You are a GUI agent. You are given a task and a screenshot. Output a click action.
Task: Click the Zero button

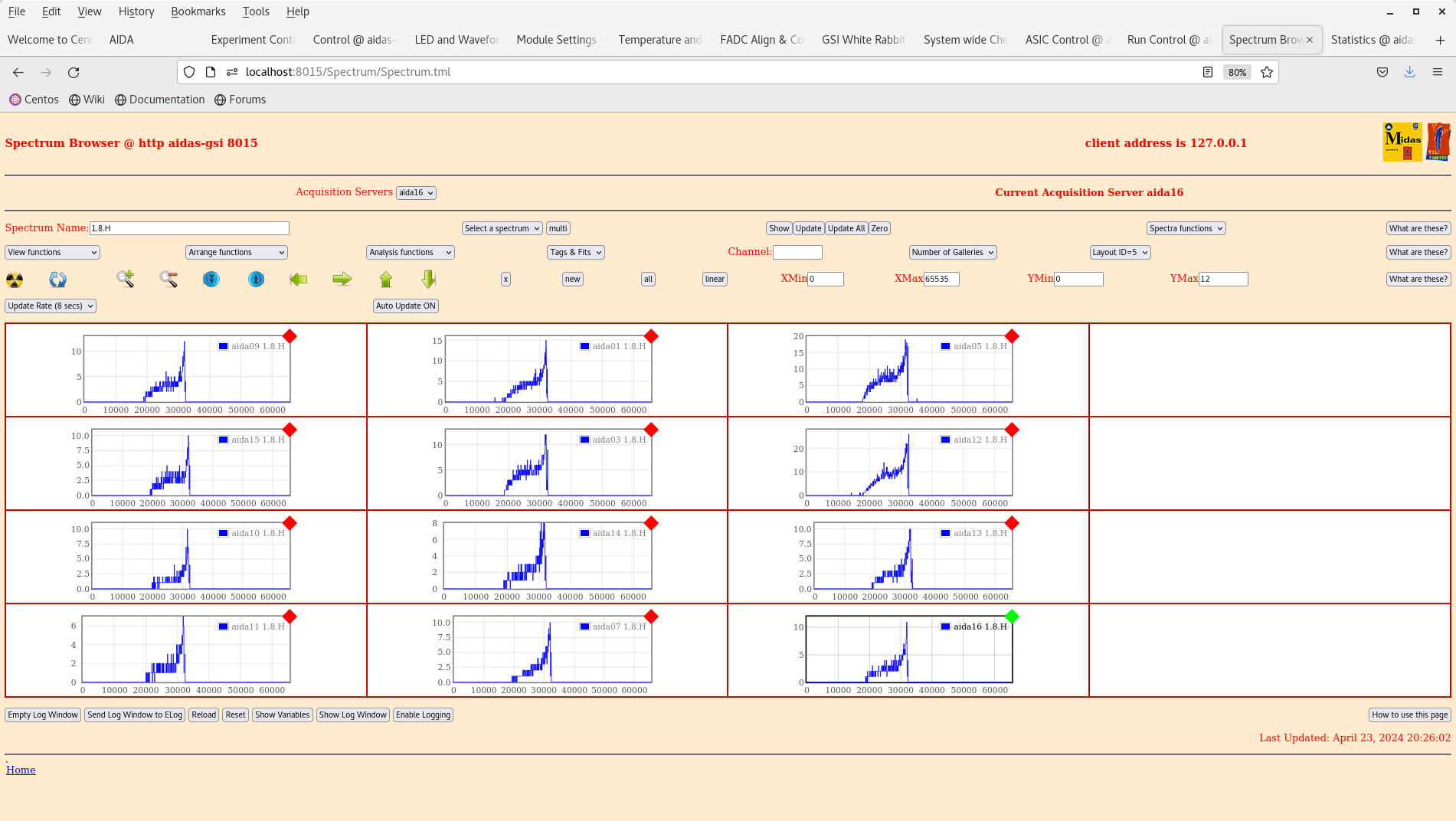879,228
